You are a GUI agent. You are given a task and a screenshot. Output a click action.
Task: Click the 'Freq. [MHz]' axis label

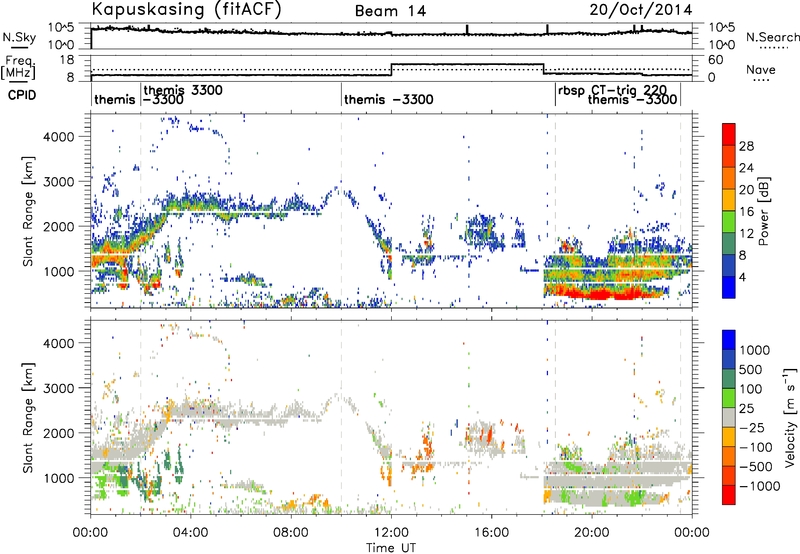tap(18, 67)
